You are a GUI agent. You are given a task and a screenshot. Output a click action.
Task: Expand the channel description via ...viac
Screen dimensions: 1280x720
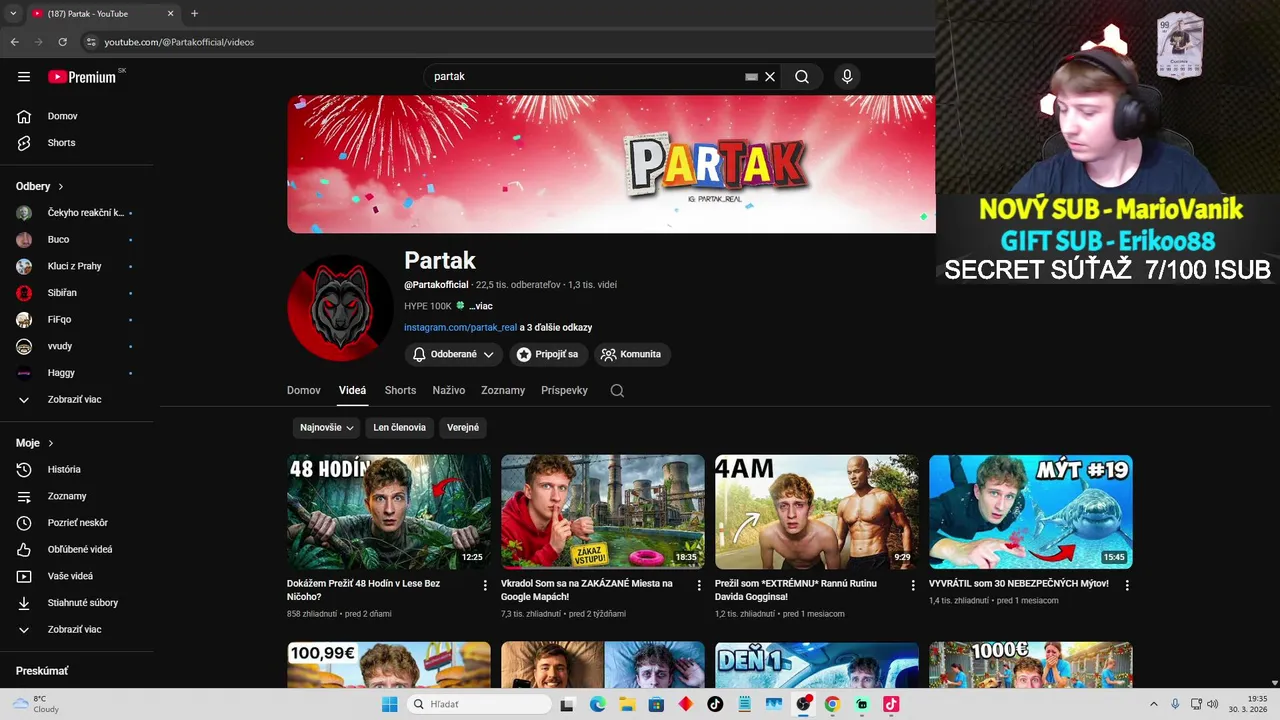481,307
